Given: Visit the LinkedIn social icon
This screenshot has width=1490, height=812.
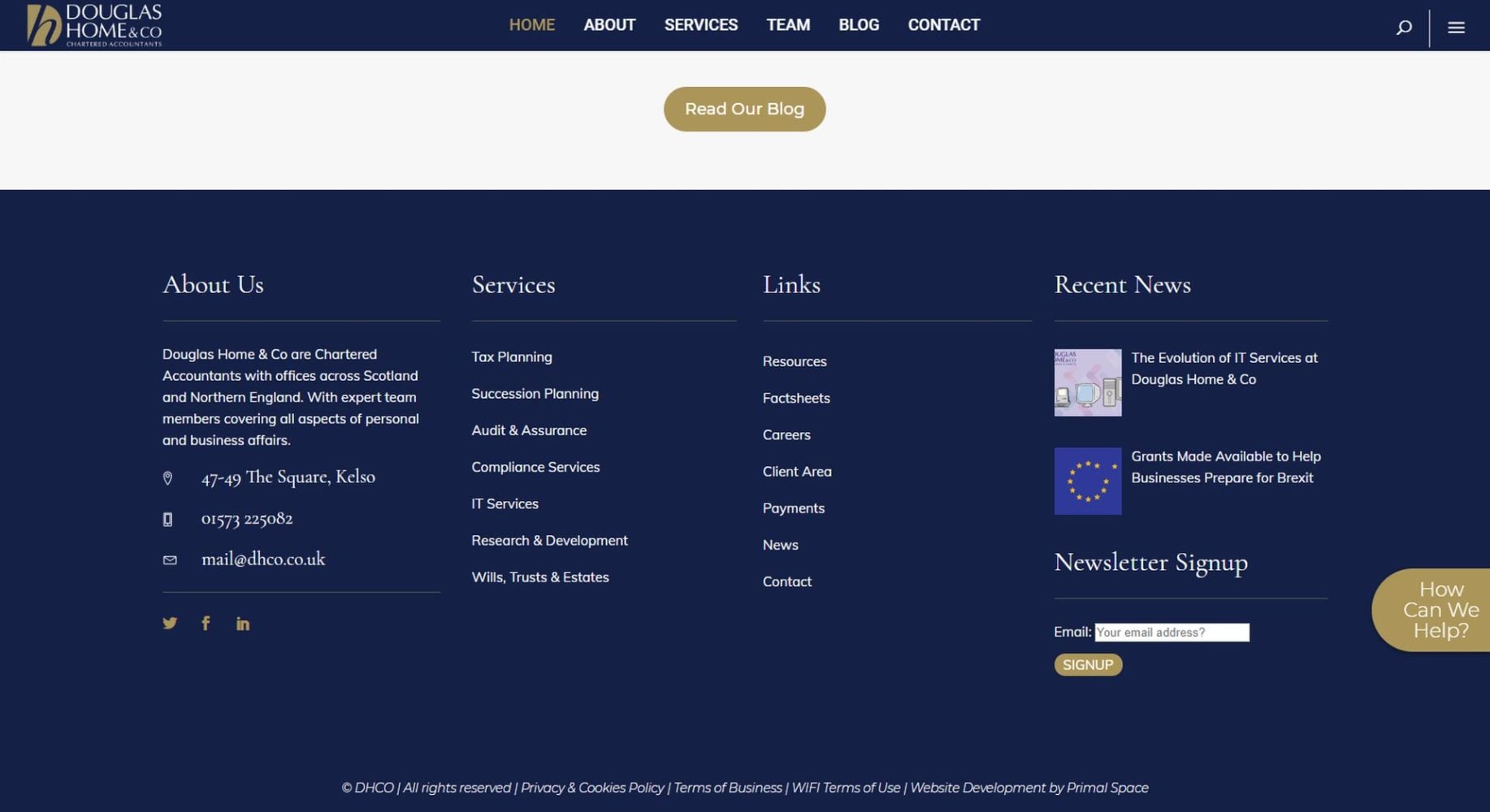Looking at the screenshot, I should pos(242,624).
